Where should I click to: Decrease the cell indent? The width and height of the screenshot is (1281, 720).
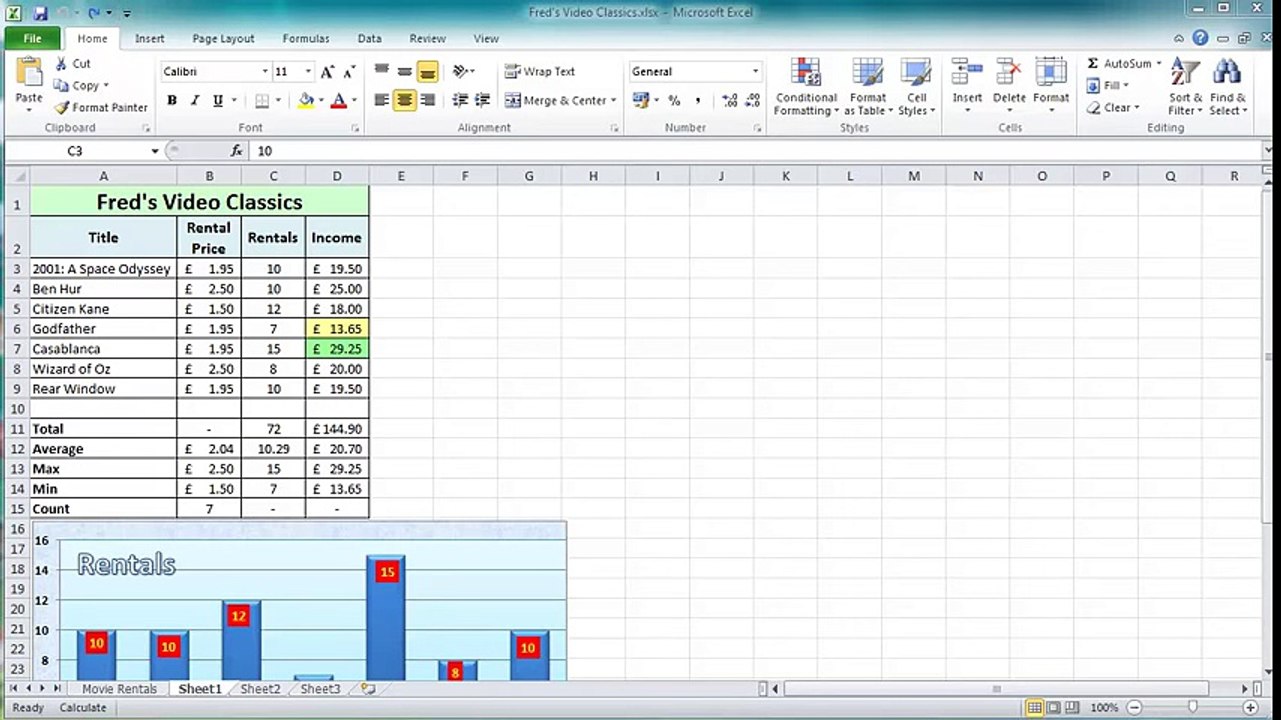[x=460, y=100]
